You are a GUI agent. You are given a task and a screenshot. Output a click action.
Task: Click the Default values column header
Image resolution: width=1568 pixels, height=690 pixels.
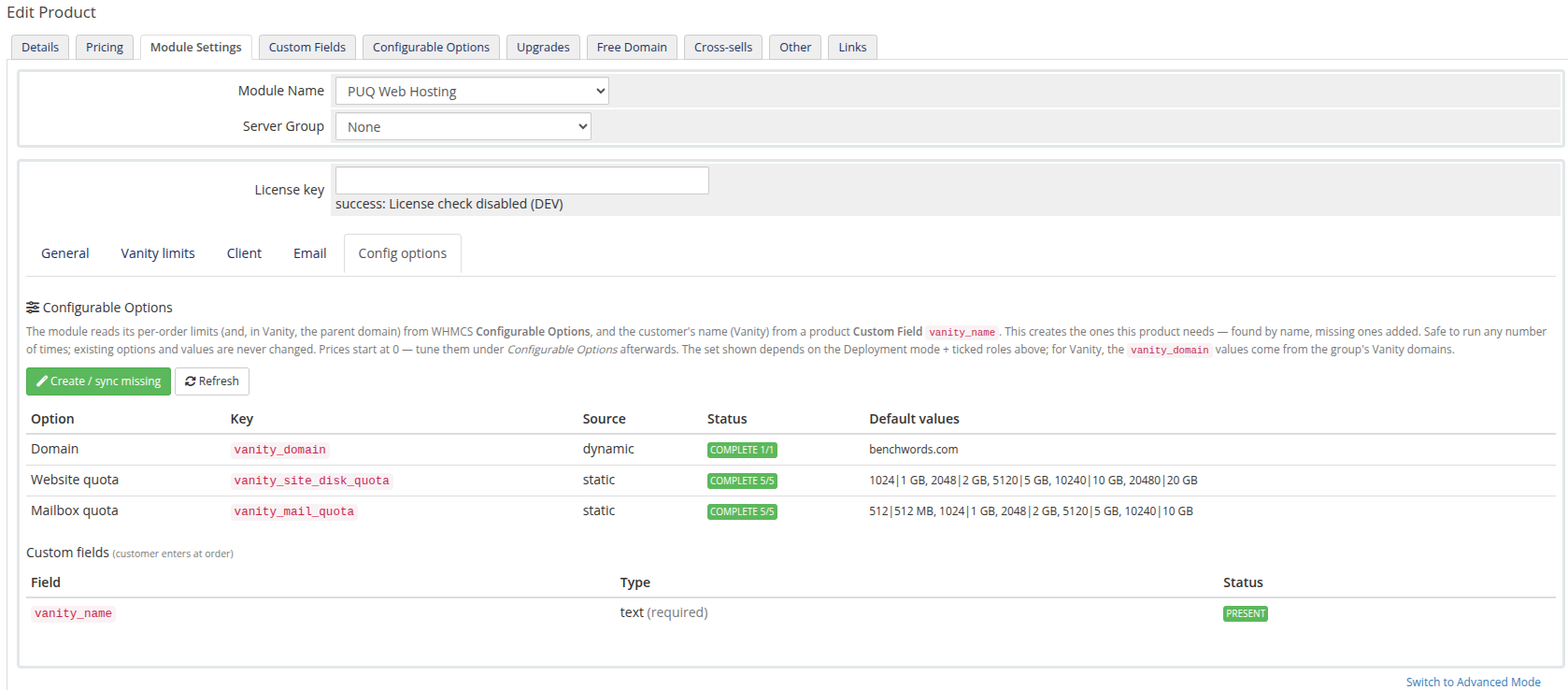pos(914,419)
